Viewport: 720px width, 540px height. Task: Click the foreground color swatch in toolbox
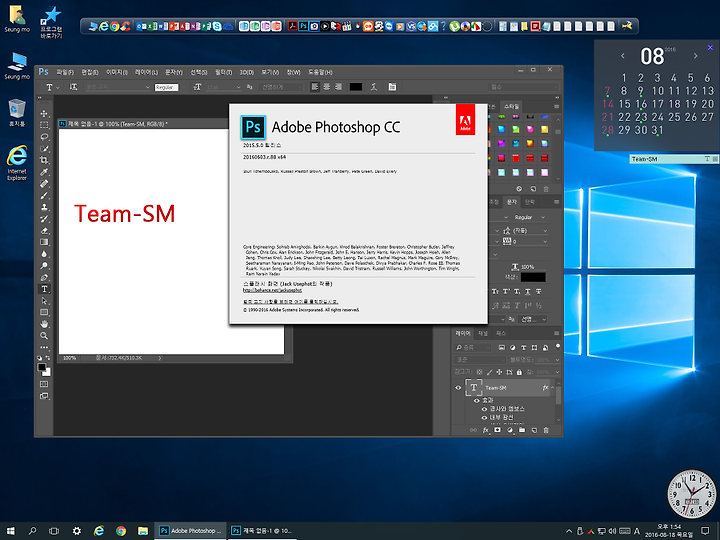pos(42,367)
